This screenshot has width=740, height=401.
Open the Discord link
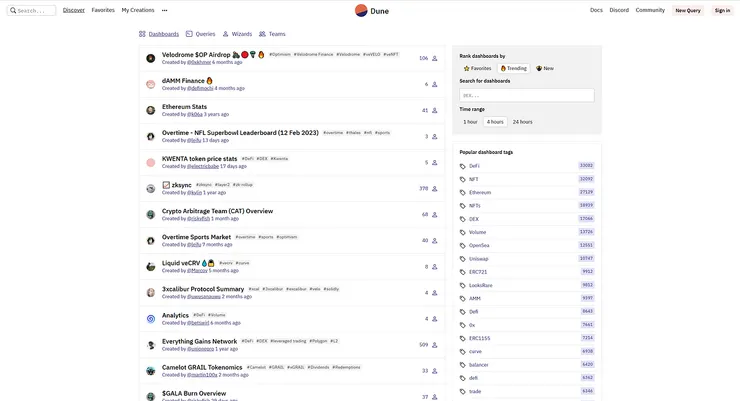619,10
